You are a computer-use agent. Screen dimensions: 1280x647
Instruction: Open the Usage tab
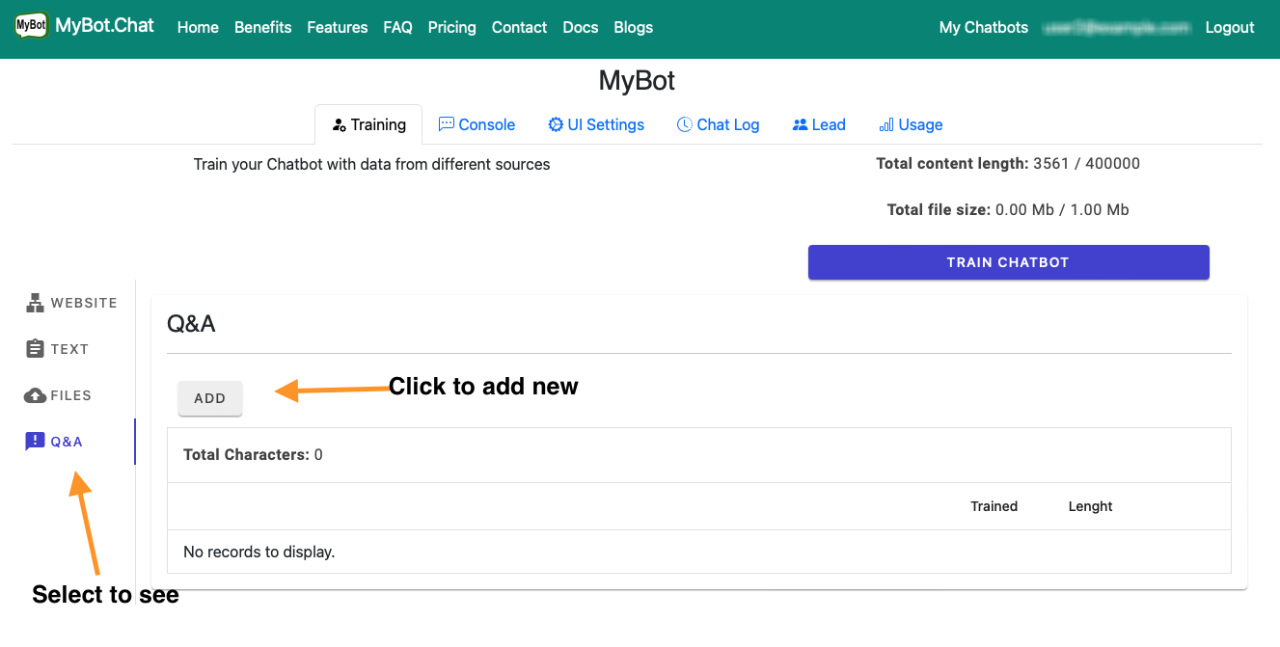(x=911, y=124)
